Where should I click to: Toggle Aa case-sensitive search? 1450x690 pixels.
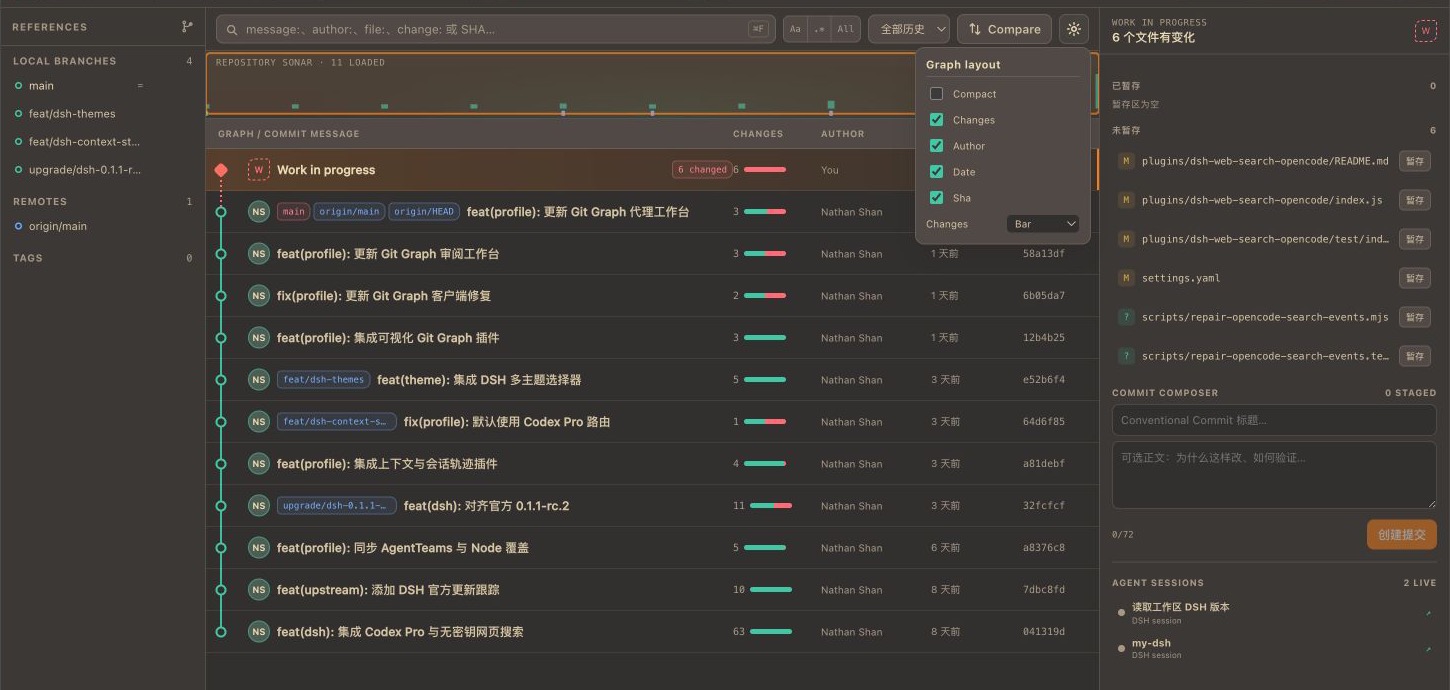coord(795,29)
